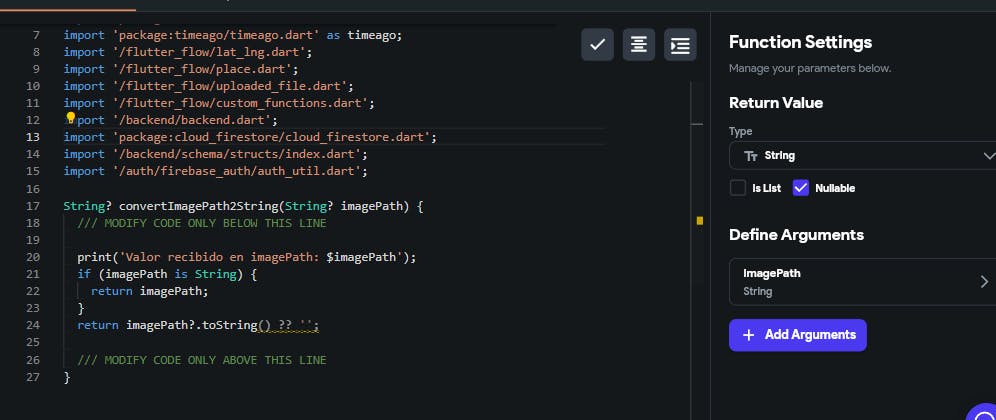Click the Return Value dropdown arrow
996x420 pixels.
pyautogui.click(x=988, y=156)
